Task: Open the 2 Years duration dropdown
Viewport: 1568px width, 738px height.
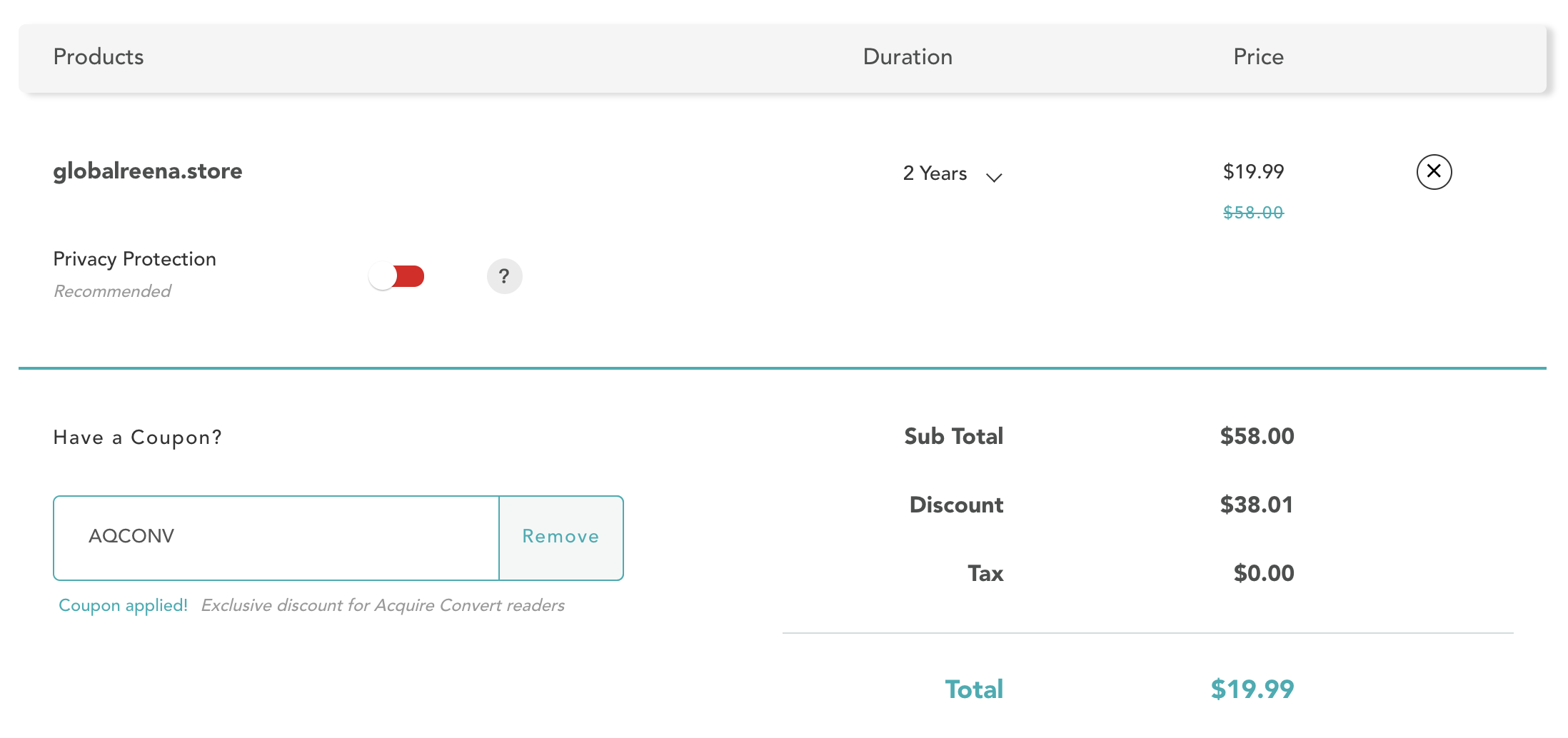Action: tap(935, 173)
